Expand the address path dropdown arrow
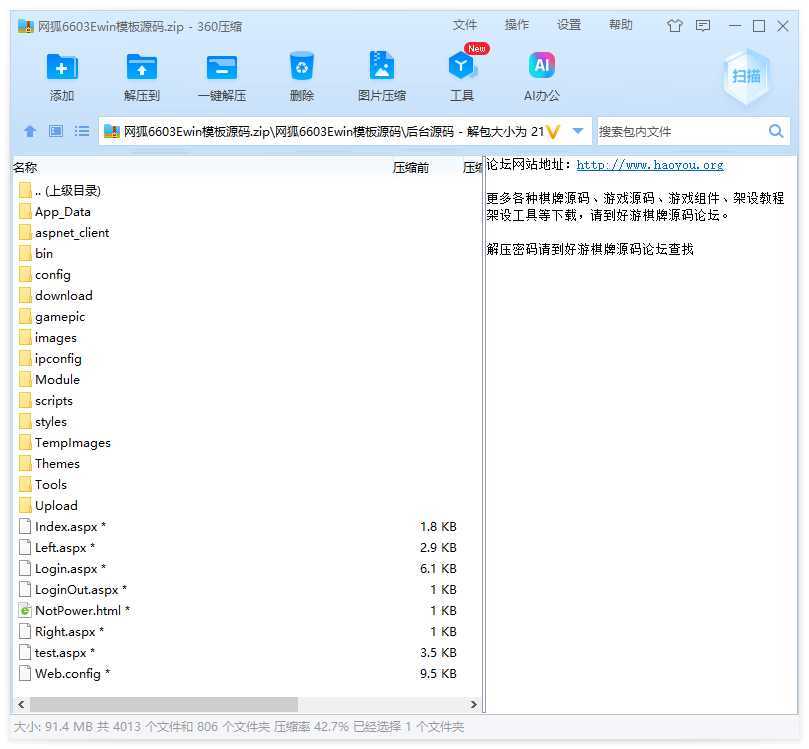 coord(577,131)
